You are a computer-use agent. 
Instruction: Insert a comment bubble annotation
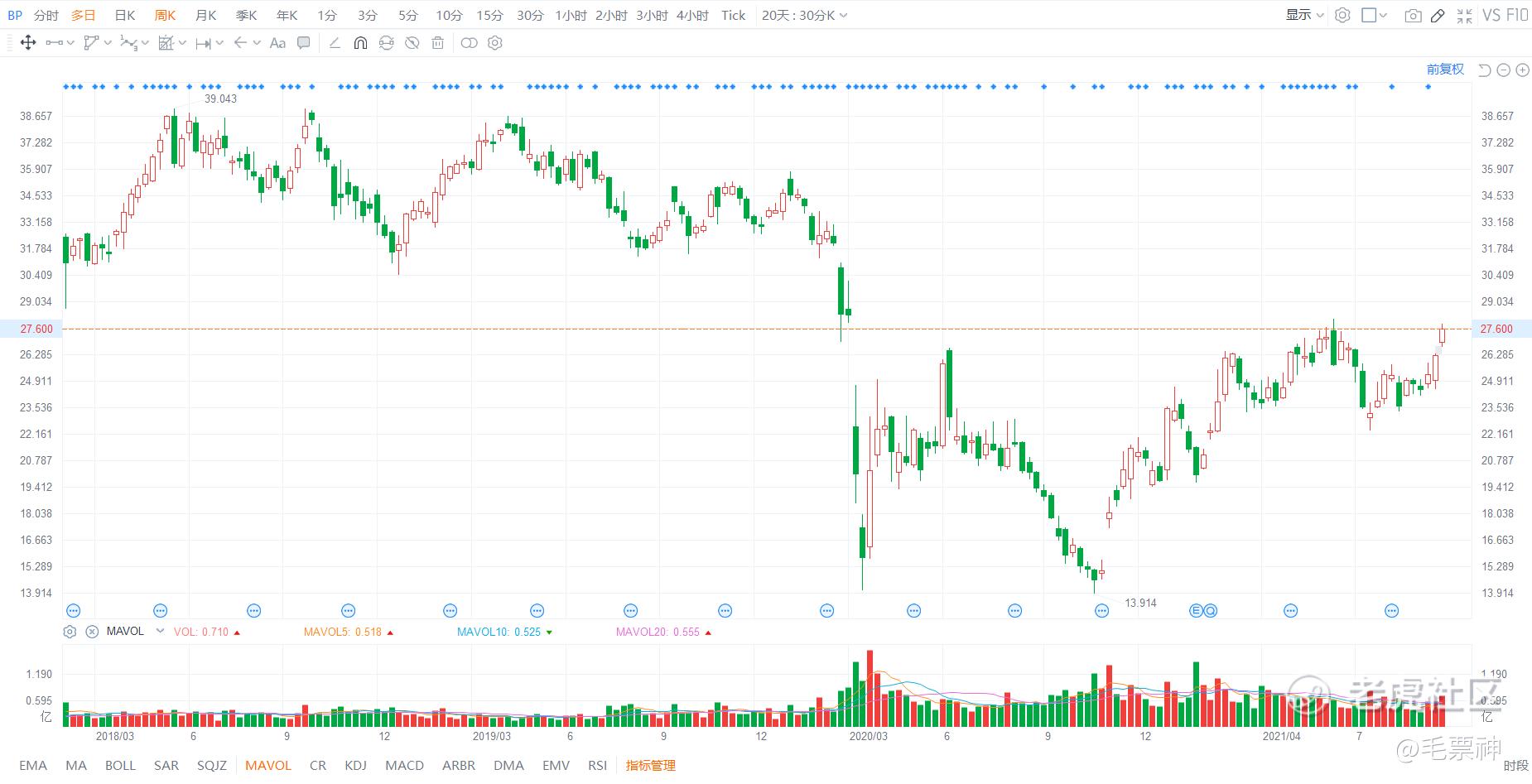click(x=304, y=43)
